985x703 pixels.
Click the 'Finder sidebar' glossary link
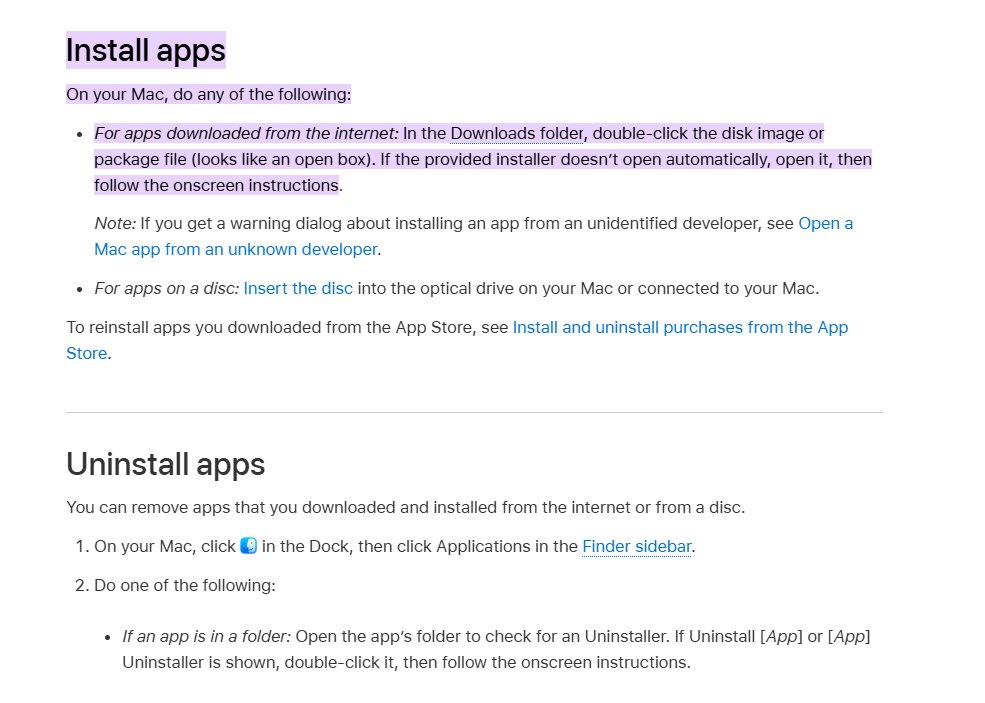[x=636, y=547]
